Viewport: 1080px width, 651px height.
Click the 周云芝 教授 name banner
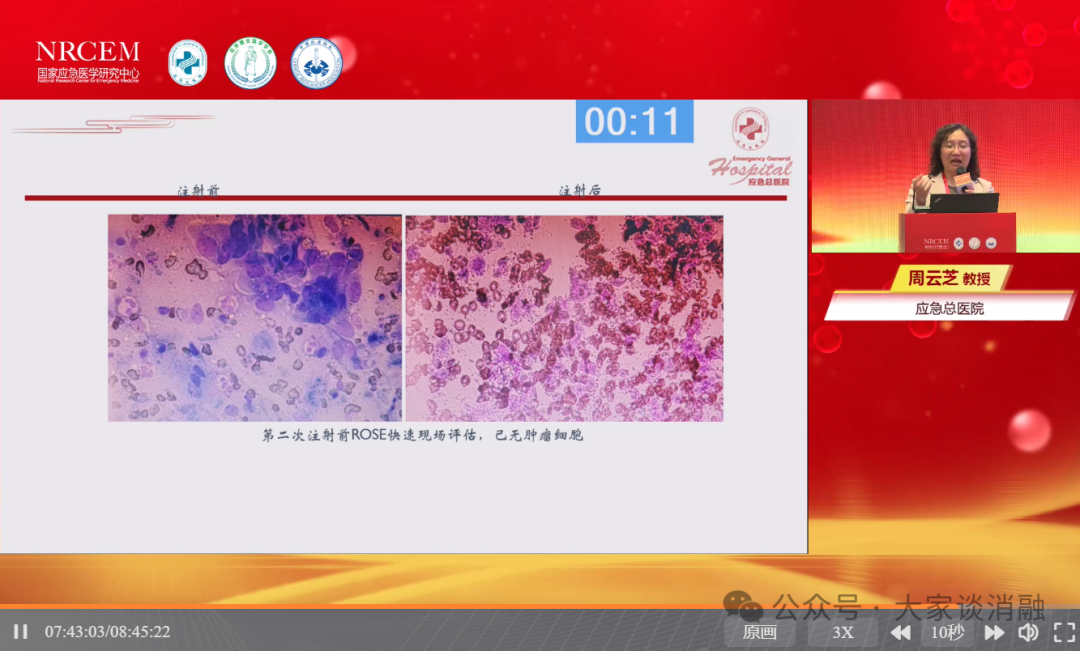click(x=949, y=278)
